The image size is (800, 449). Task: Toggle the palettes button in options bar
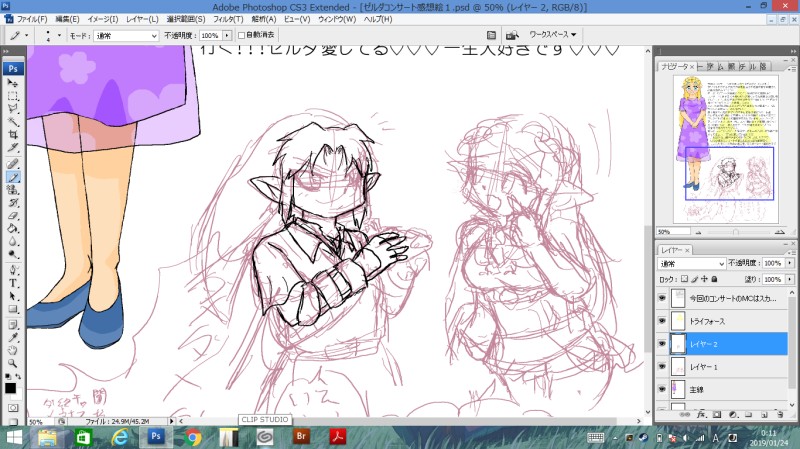click(491, 35)
